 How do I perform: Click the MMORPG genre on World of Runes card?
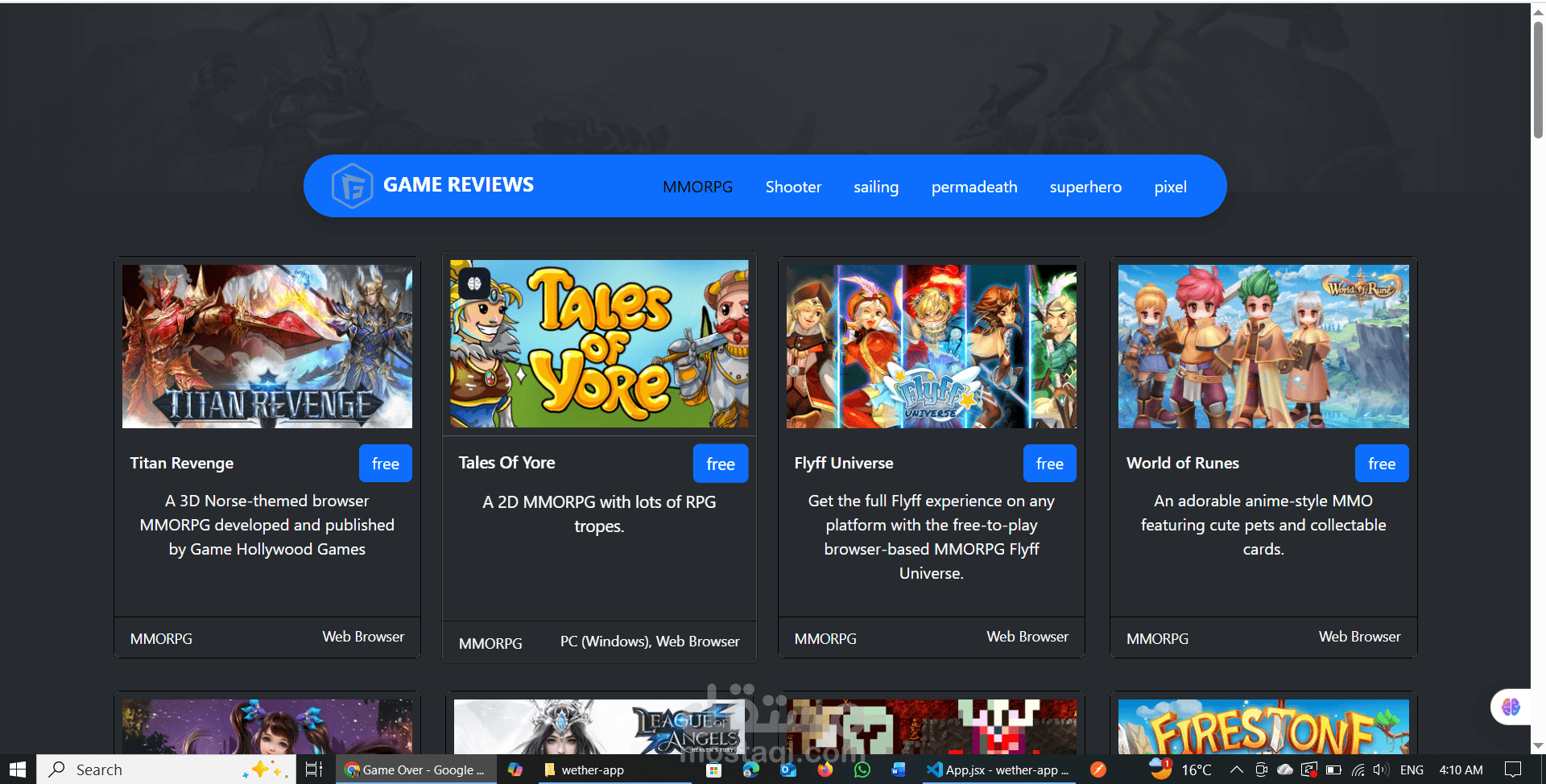1157,638
